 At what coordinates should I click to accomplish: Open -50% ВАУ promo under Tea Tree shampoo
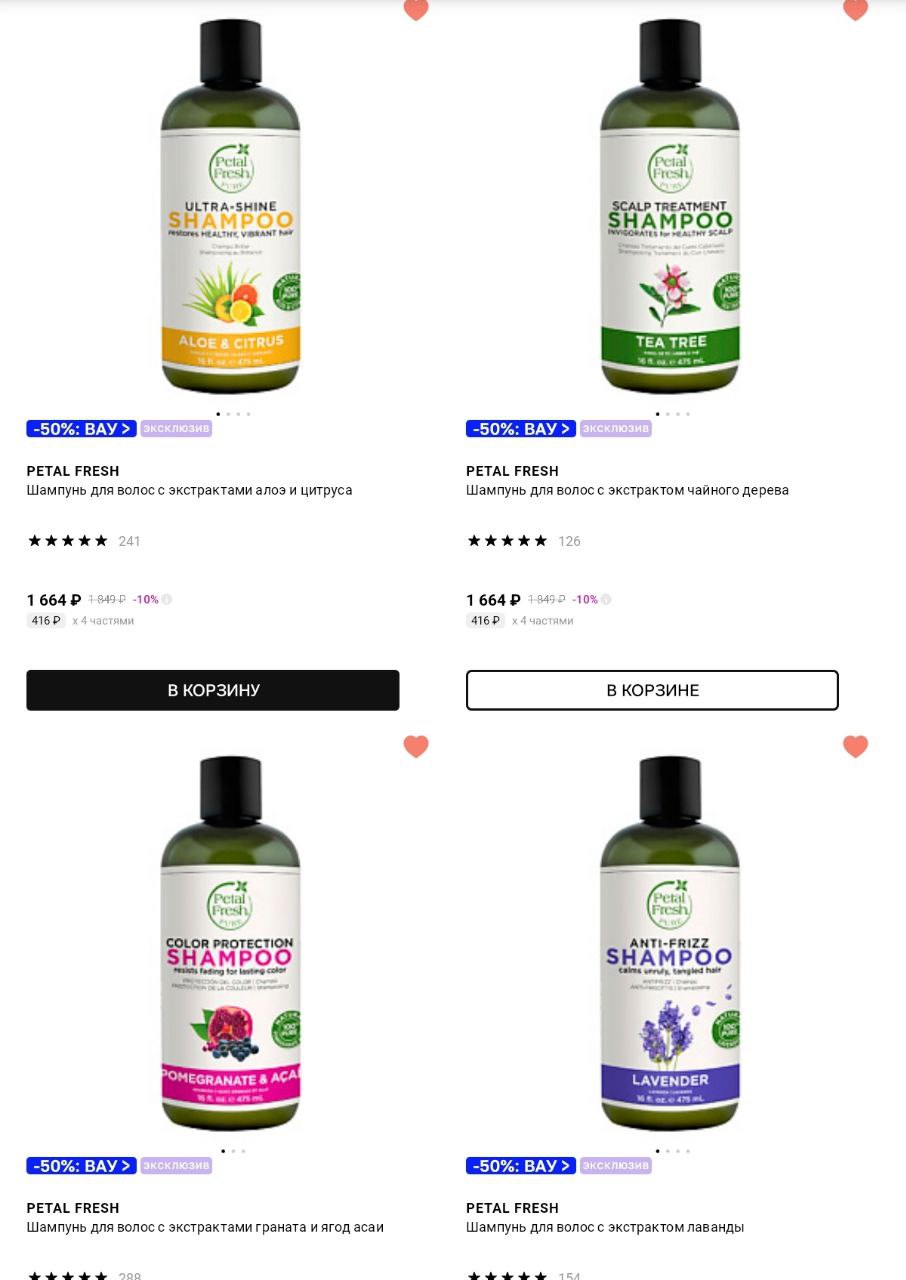click(521, 429)
